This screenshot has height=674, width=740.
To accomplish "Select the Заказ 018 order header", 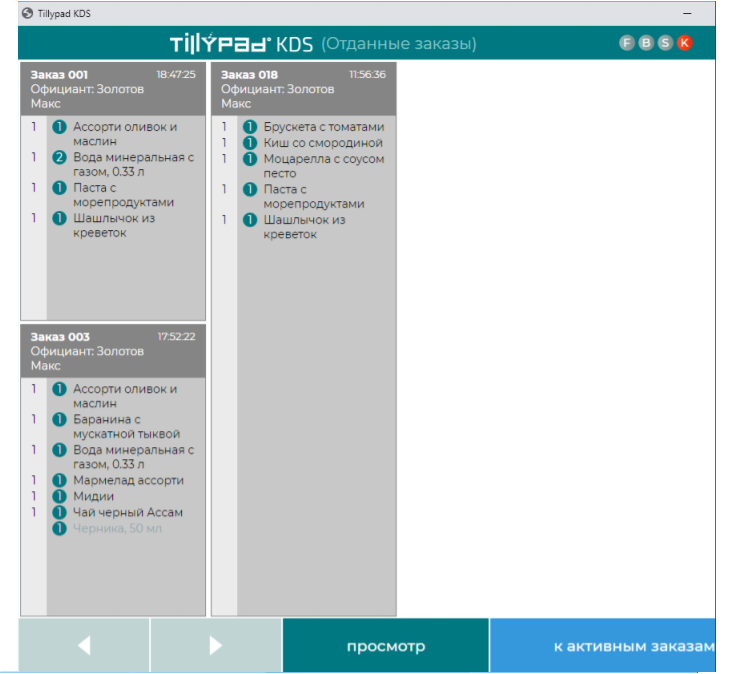I will point(303,89).
